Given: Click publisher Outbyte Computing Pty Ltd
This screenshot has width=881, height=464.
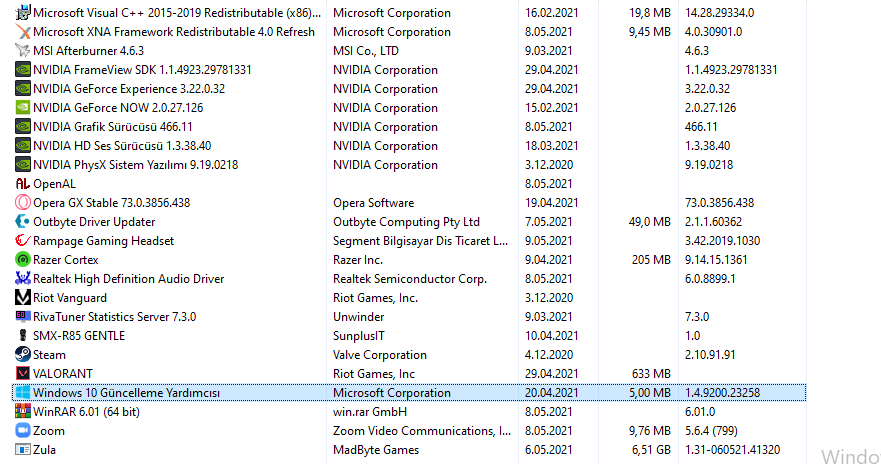Looking at the screenshot, I should 406,221.
